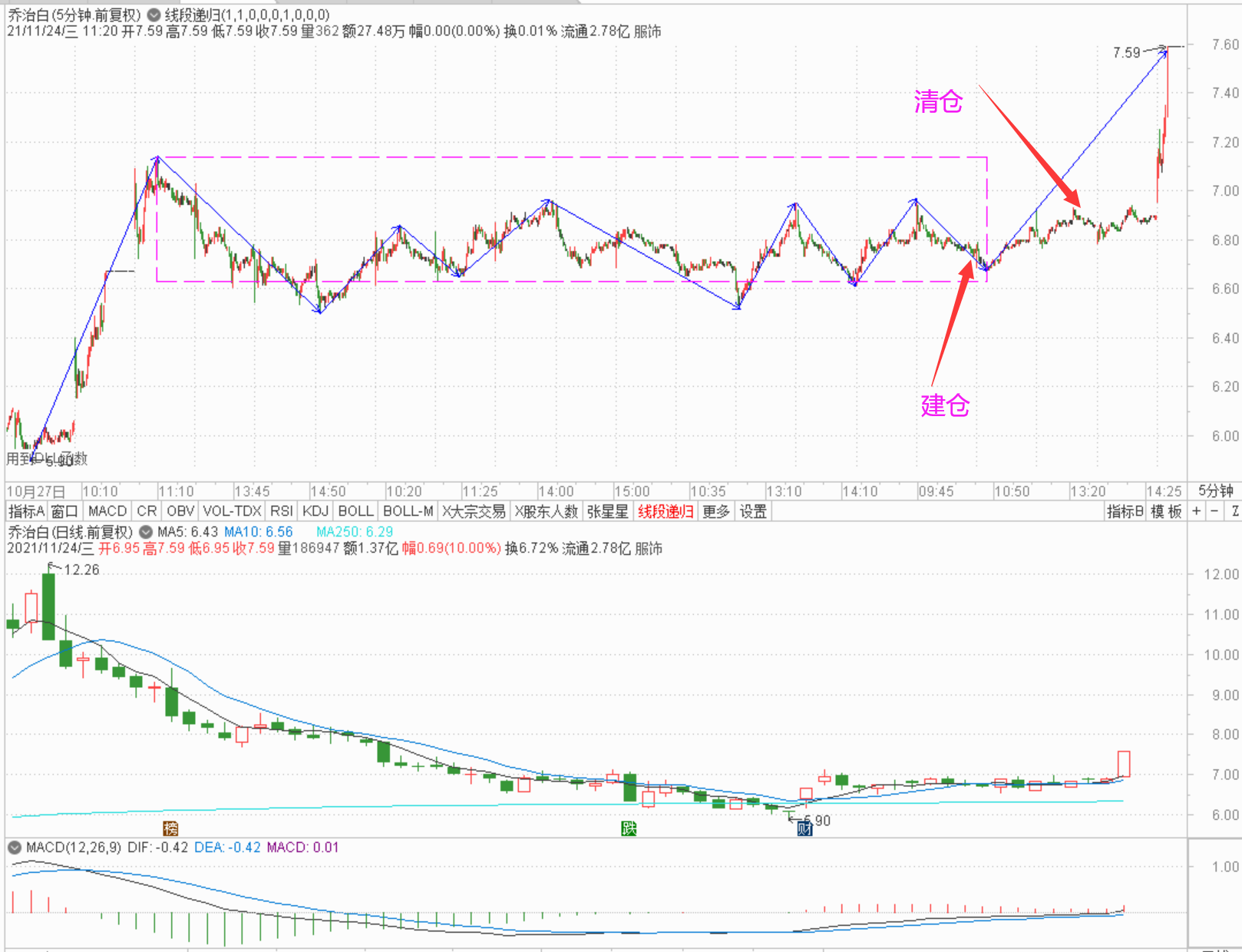Viewport: 1242px width, 952px height.
Task: Click the blue 财 event marker icon
Action: click(x=804, y=828)
